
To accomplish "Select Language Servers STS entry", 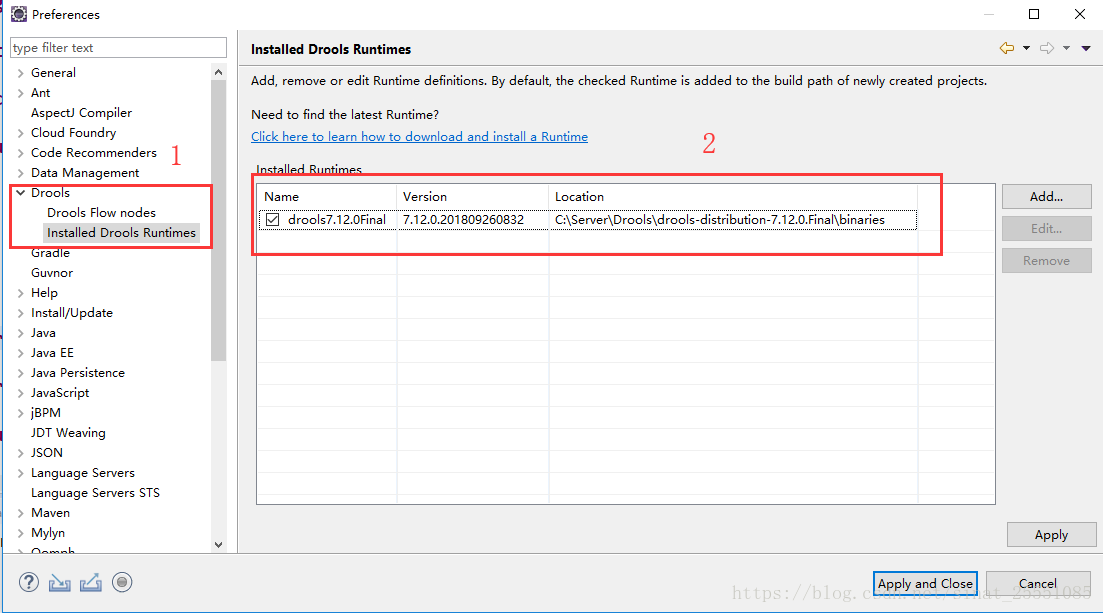I will (95, 493).
